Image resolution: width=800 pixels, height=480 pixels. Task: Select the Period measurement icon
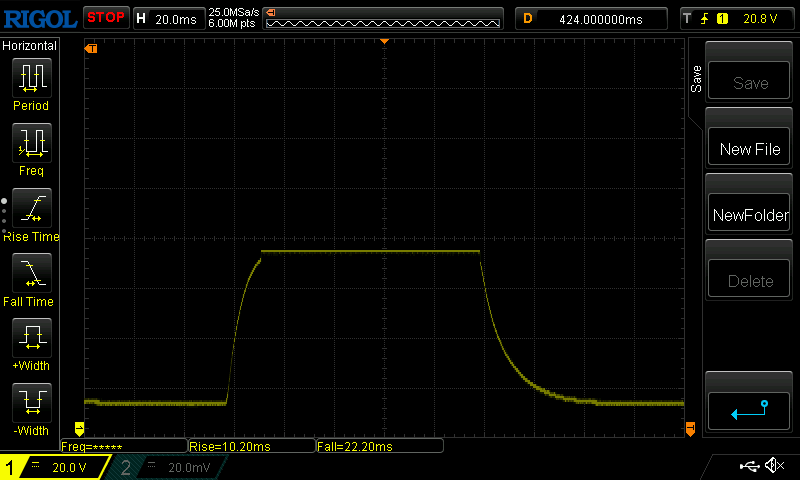click(31, 78)
